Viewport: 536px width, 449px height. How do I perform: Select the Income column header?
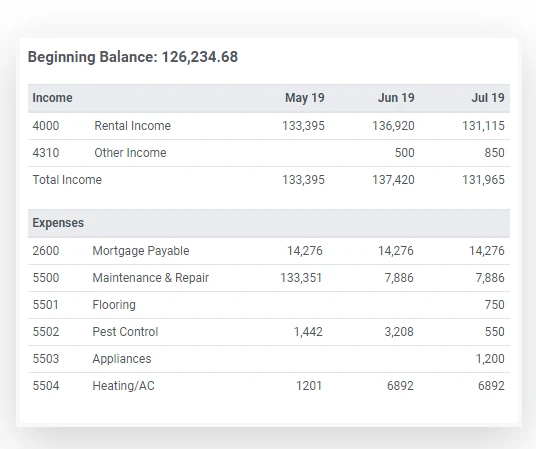click(x=52, y=98)
